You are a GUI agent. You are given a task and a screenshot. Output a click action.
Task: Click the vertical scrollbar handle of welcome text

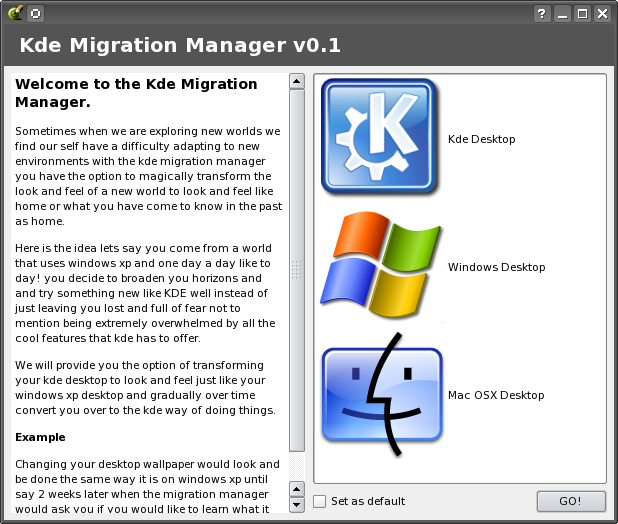click(x=297, y=270)
